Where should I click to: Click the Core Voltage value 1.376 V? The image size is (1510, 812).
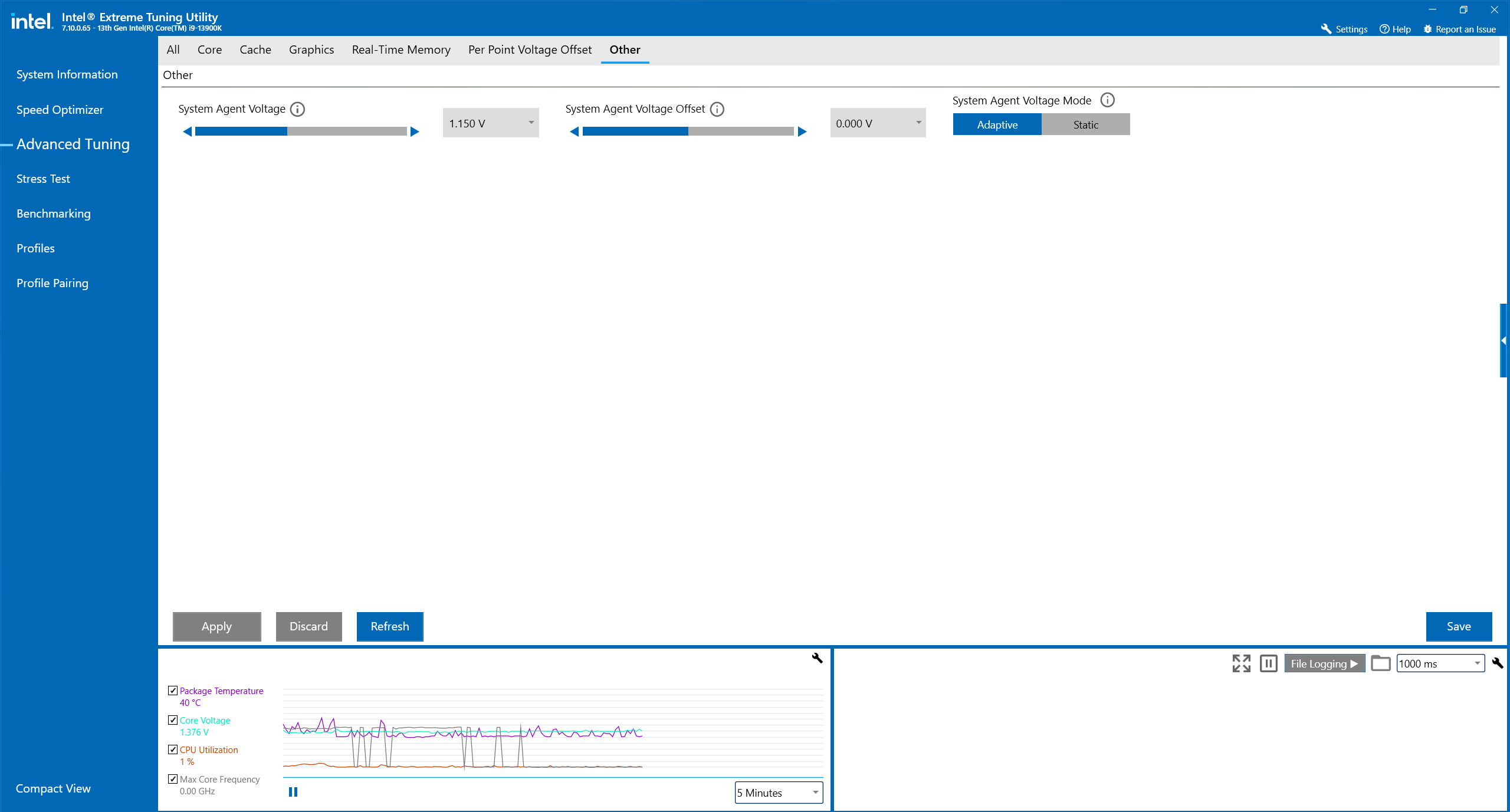tap(195, 732)
